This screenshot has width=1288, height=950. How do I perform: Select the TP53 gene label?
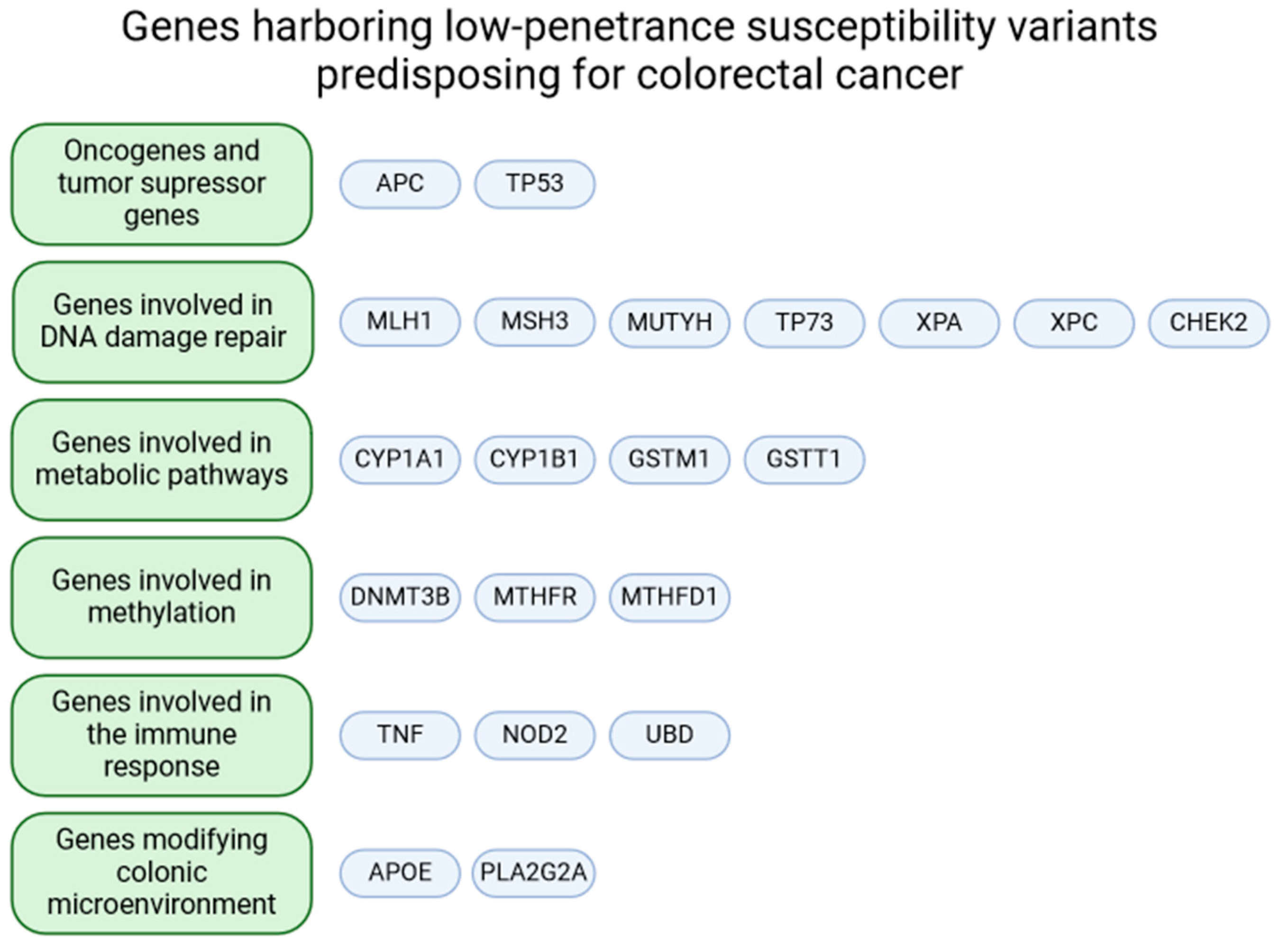coord(534,184)
